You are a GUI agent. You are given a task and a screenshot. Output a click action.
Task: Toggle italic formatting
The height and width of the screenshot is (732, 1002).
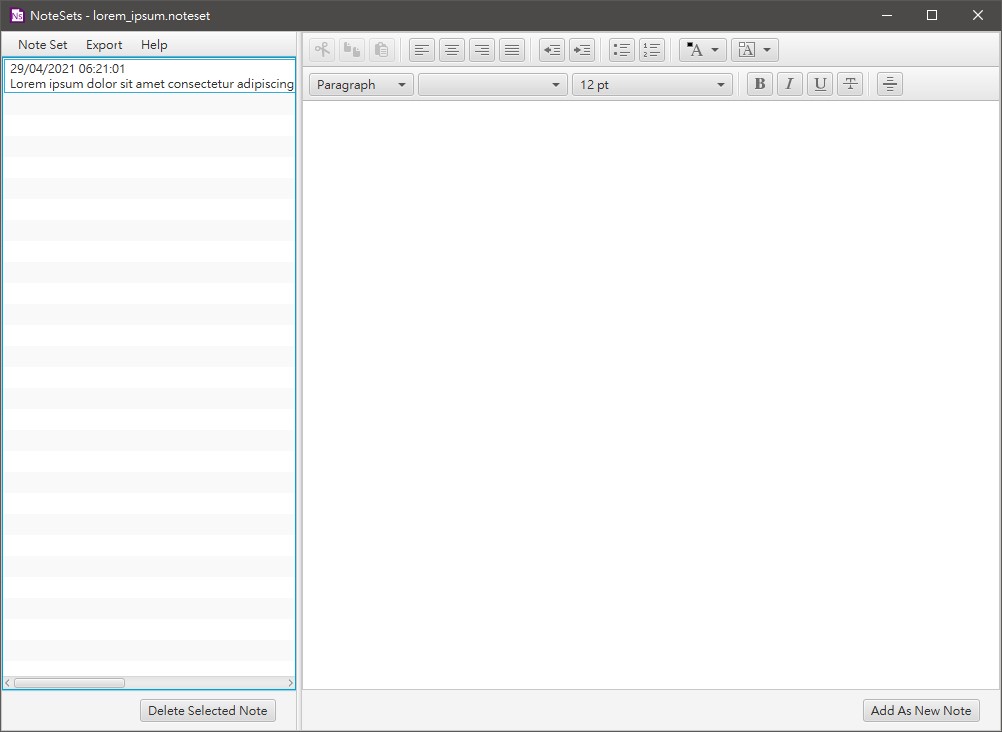pos(789,83)
